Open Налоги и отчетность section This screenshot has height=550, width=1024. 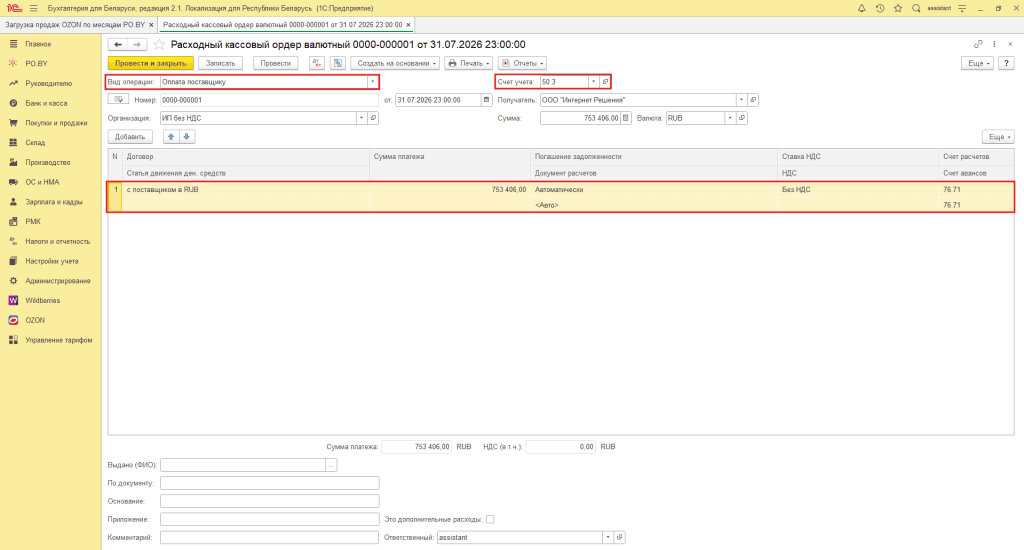click(x=57, y=241)
